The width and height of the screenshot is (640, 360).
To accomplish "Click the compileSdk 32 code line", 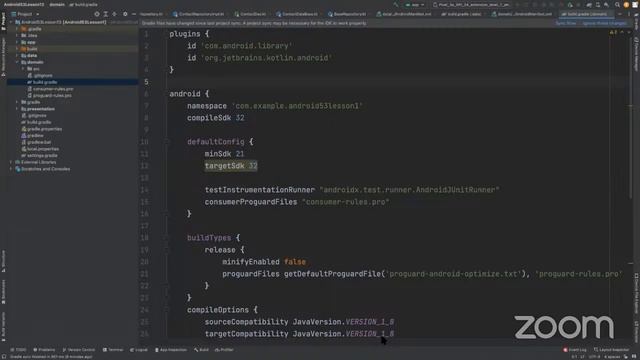I will tap(216, 118).
